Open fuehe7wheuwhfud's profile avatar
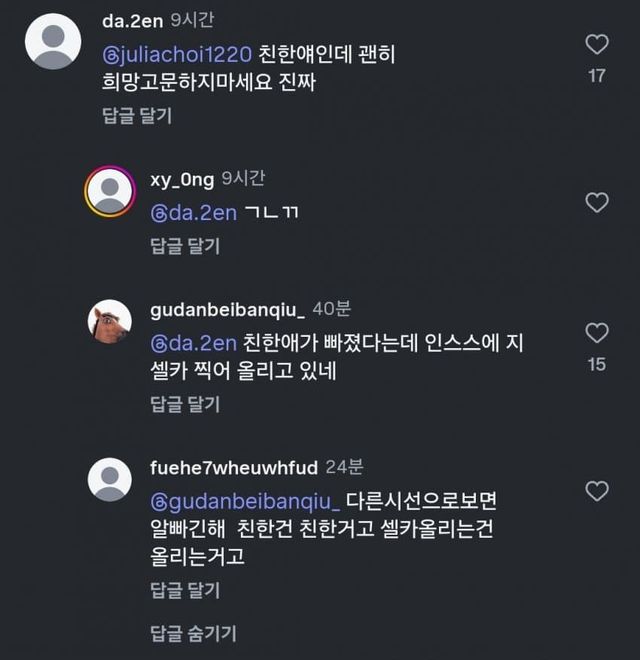 click(110, 479)
